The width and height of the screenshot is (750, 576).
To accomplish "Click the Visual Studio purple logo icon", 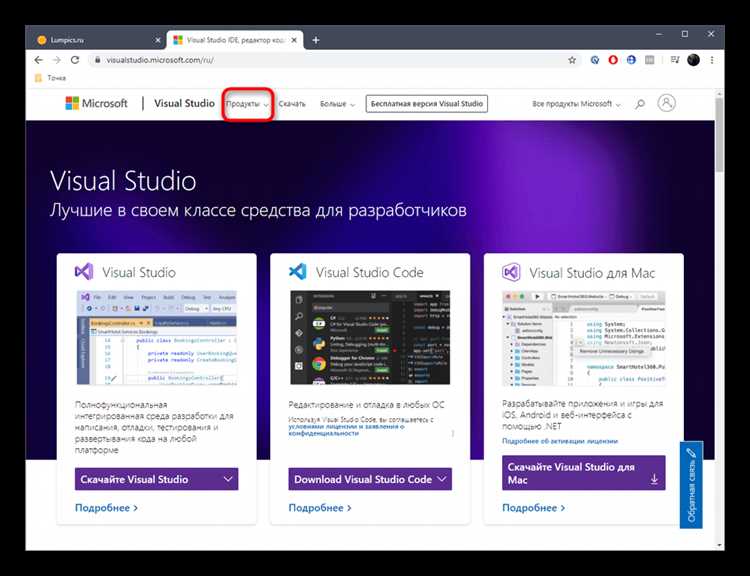I will coord(84,272).
